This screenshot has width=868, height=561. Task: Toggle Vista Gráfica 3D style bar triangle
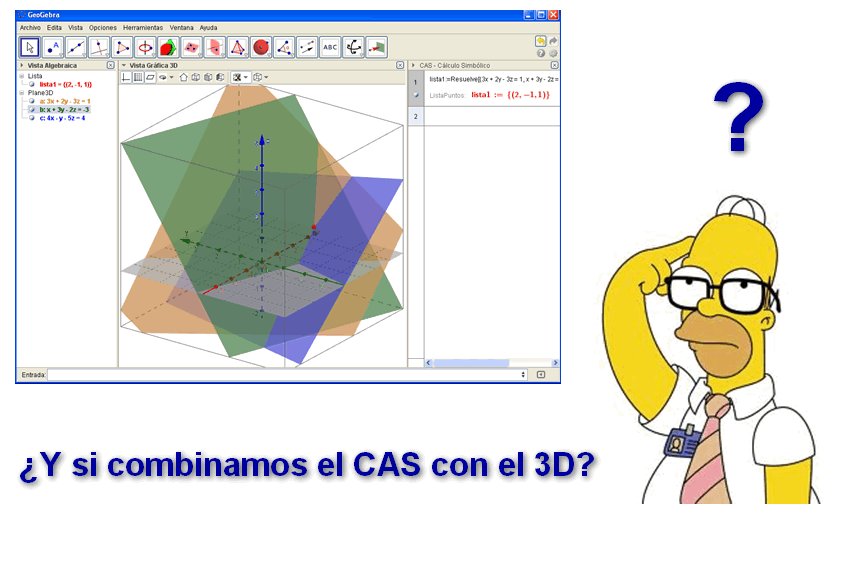124,65
